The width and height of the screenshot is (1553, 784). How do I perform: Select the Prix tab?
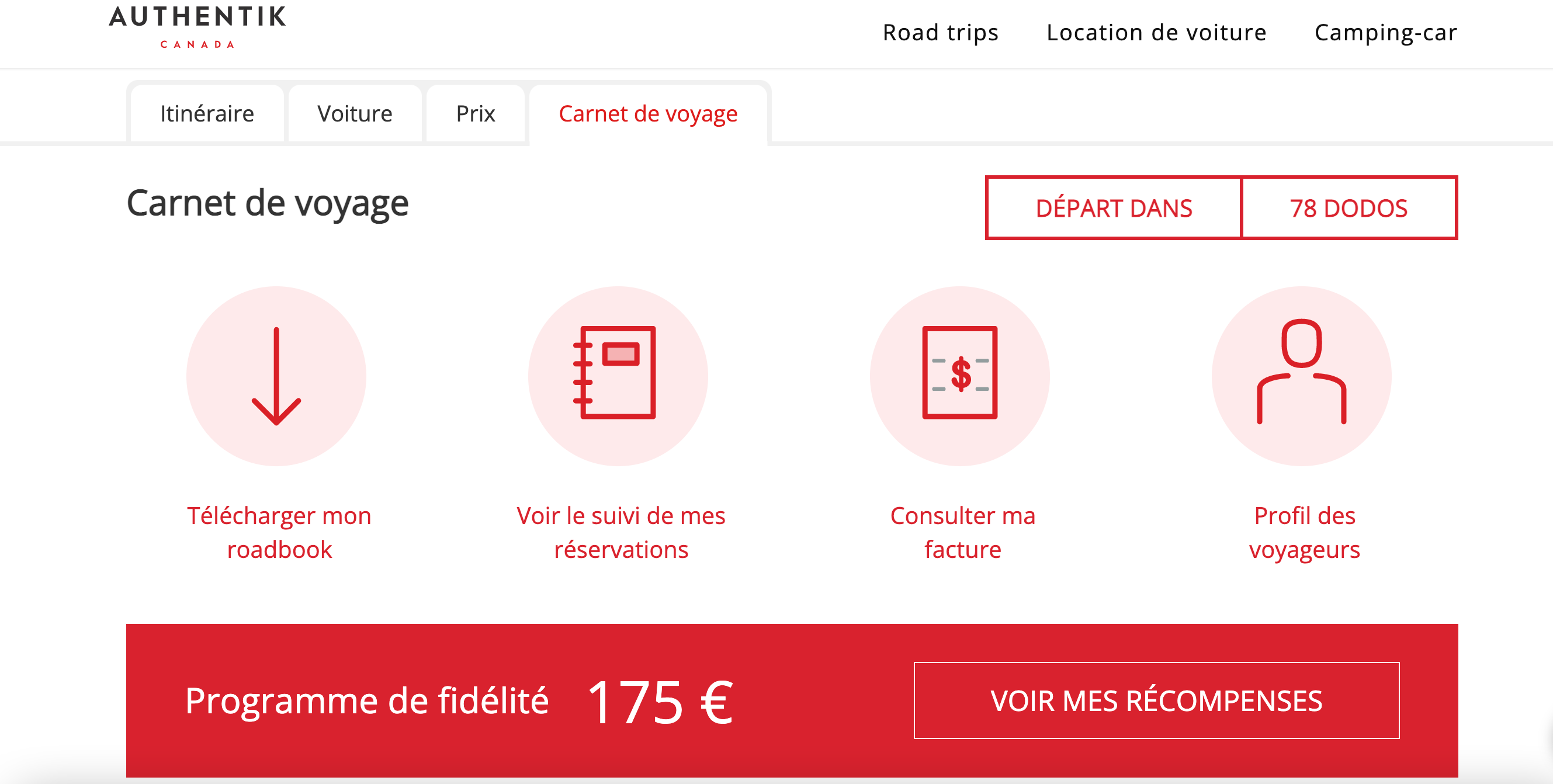tap(475, 114)
